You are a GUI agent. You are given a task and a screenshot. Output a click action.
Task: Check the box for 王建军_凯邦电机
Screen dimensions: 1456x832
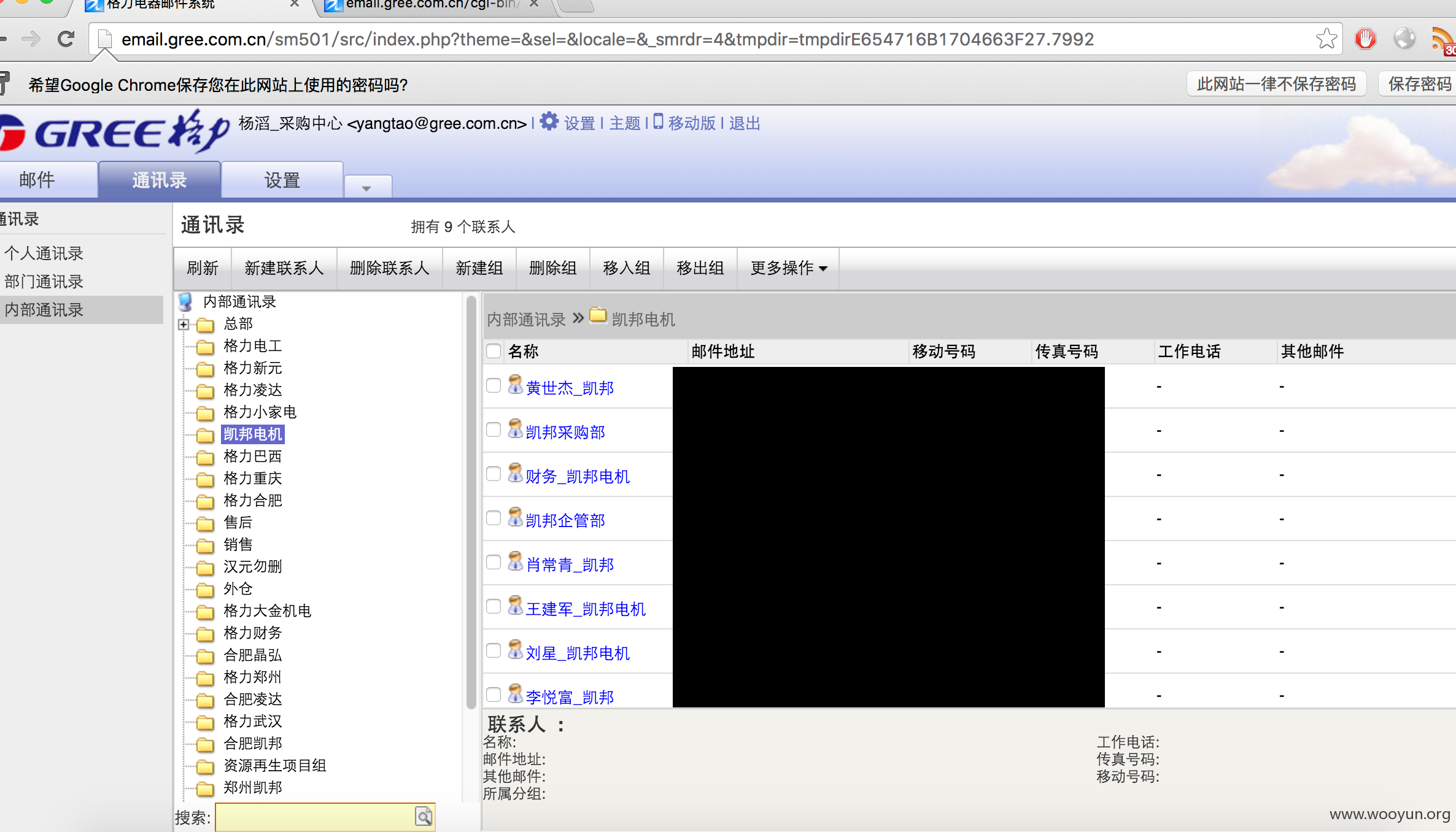tap(494, 606)
